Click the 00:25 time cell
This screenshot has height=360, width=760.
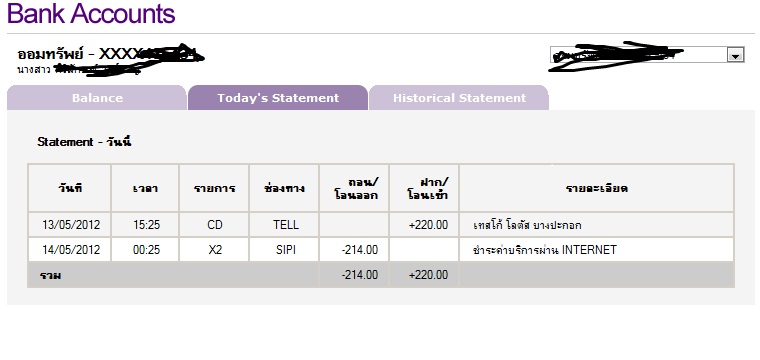[x=146, y=250]
